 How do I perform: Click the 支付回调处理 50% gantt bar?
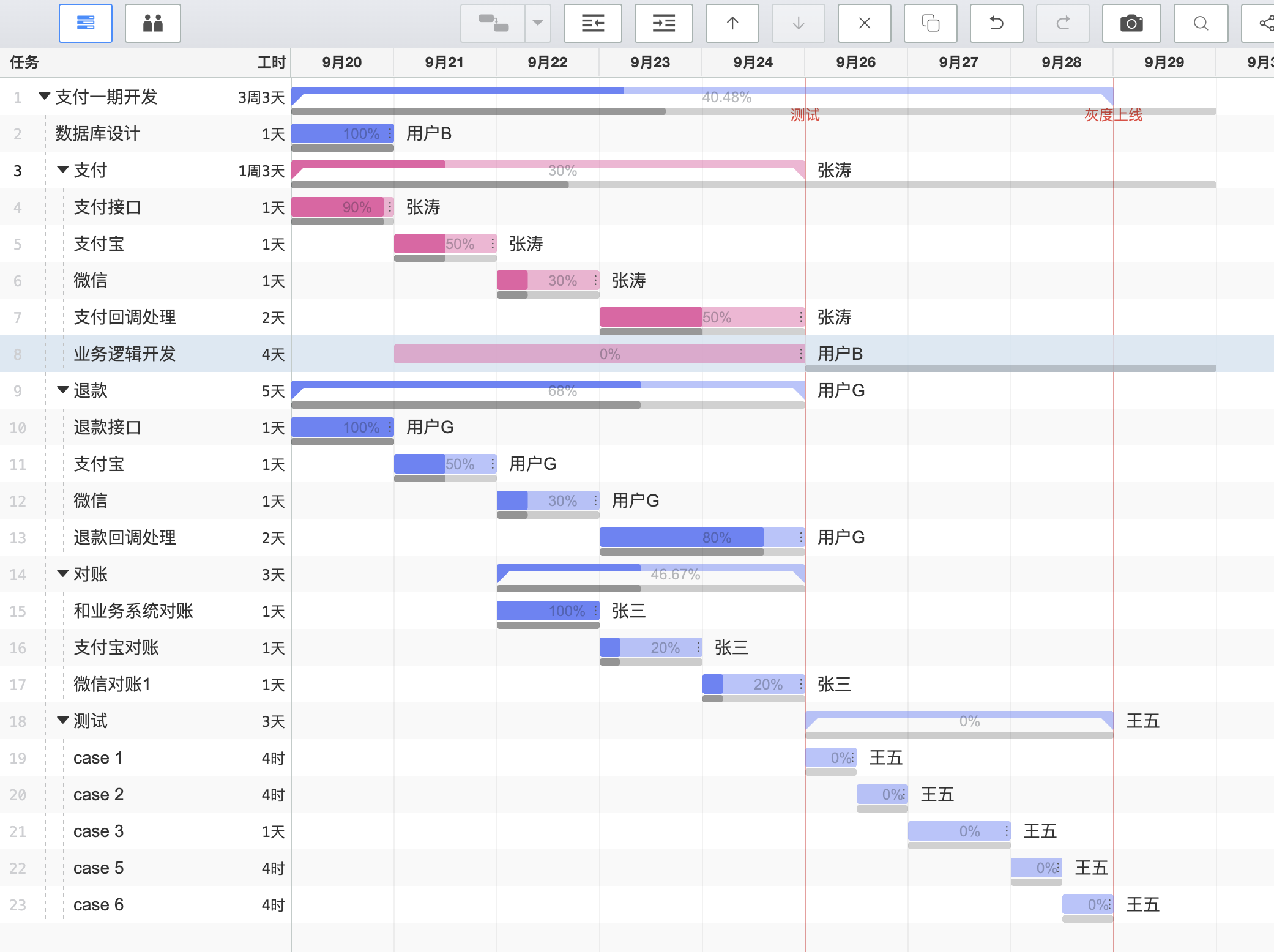pos(702,317)
